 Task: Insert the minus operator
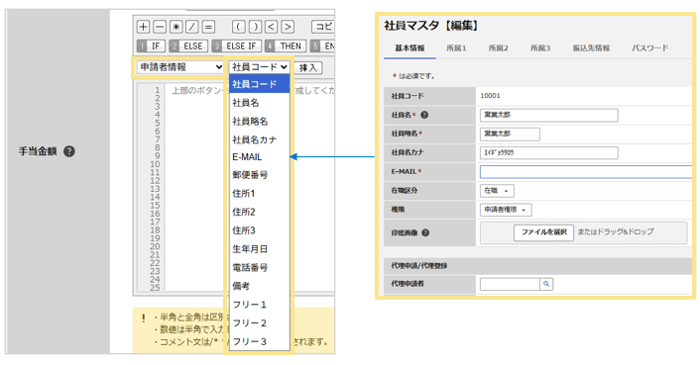click(159, 27)
